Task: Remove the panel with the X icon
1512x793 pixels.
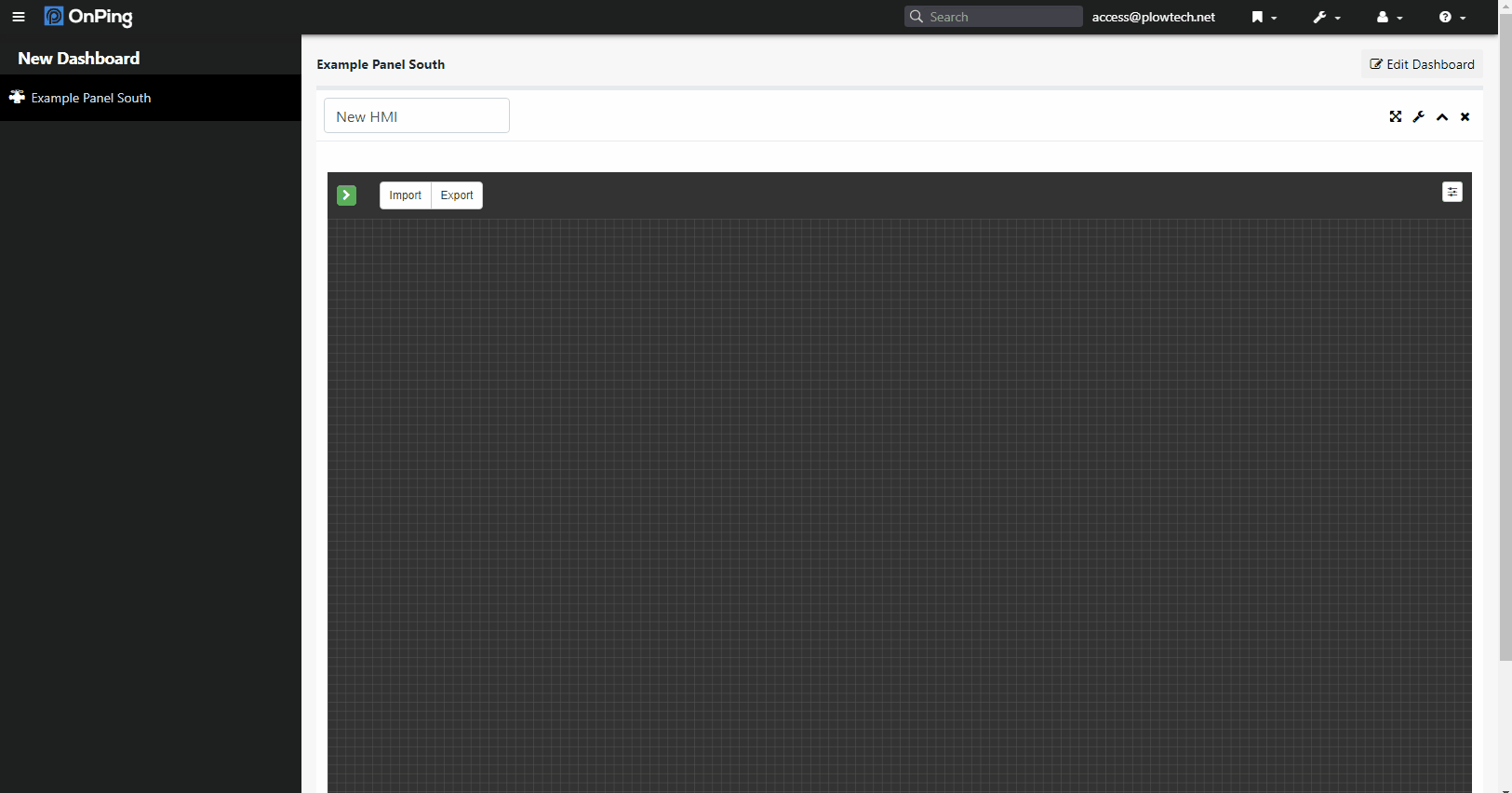Action: (1465, 117)
